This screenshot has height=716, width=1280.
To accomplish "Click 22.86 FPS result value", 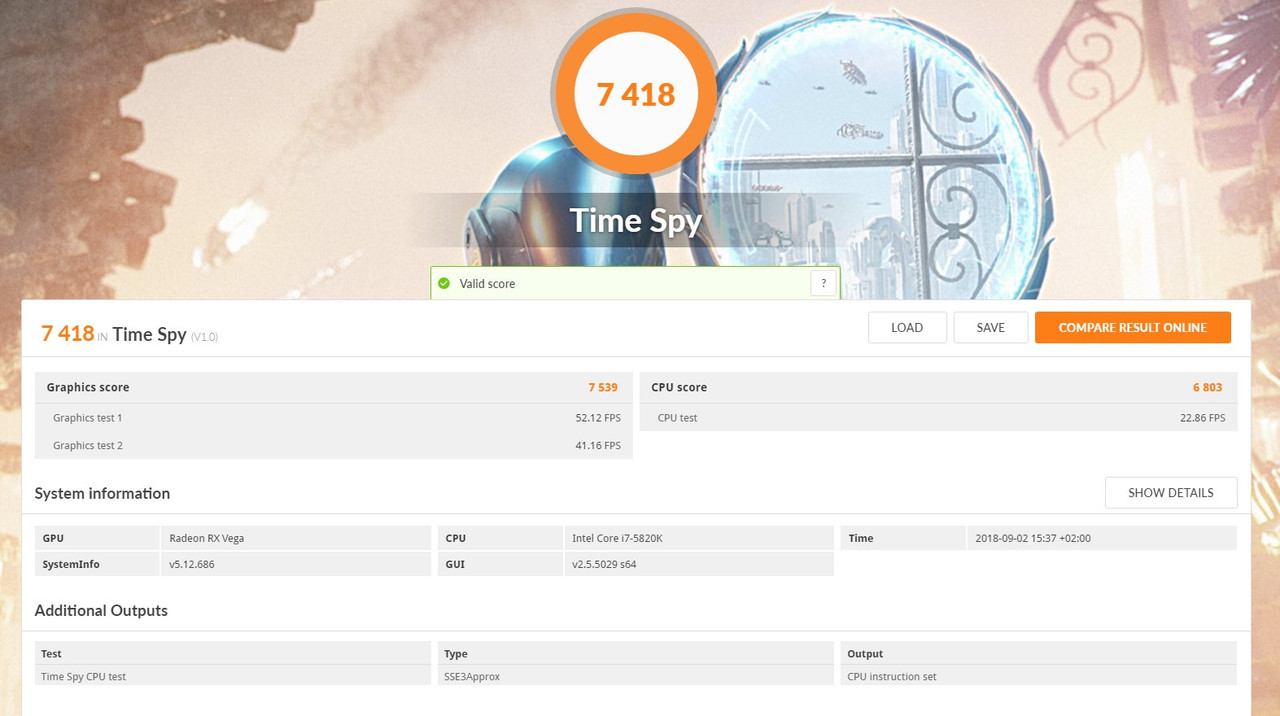I will click(x=1202, y=418).
